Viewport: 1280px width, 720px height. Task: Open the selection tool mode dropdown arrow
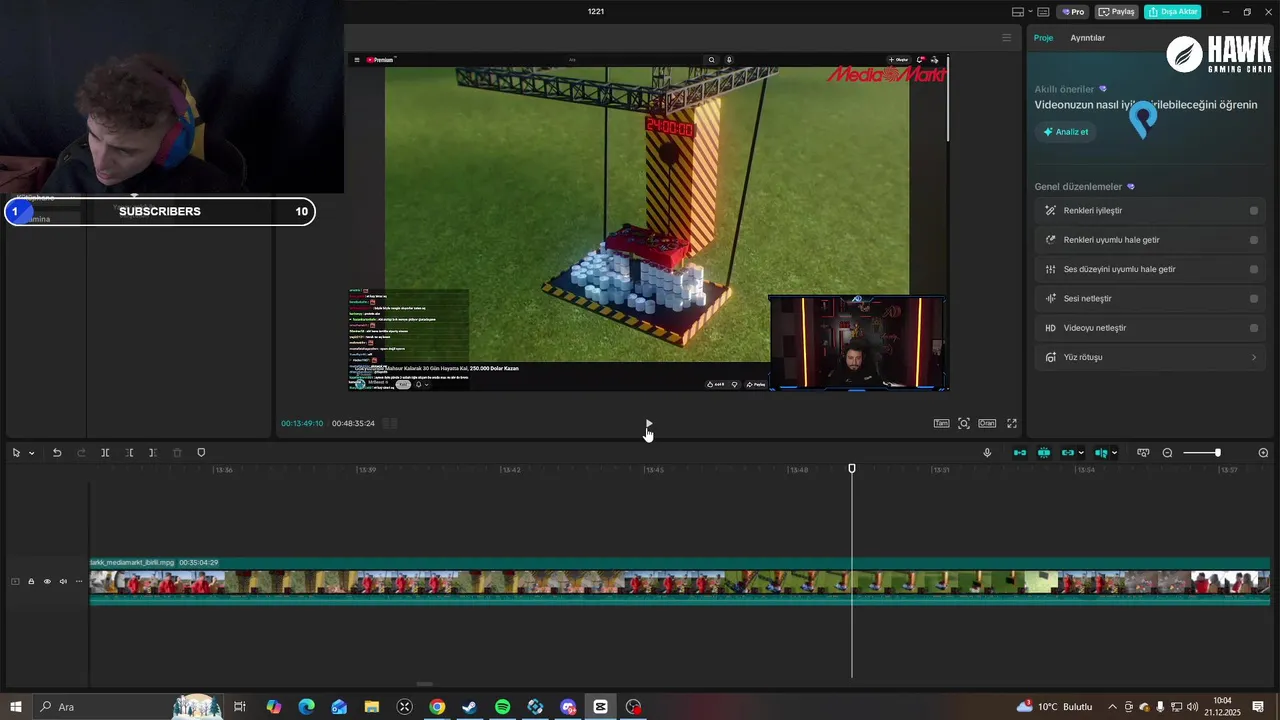31,453
